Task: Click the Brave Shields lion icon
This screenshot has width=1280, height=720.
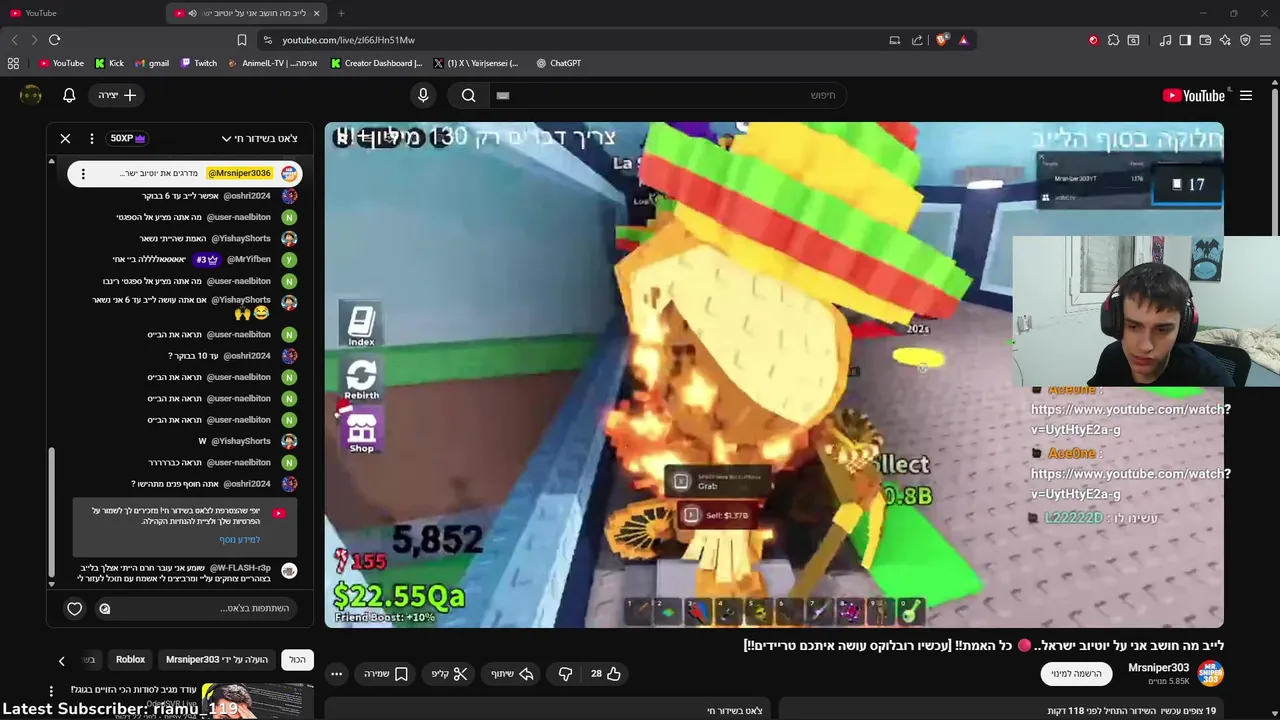Action: pos(942,40)
